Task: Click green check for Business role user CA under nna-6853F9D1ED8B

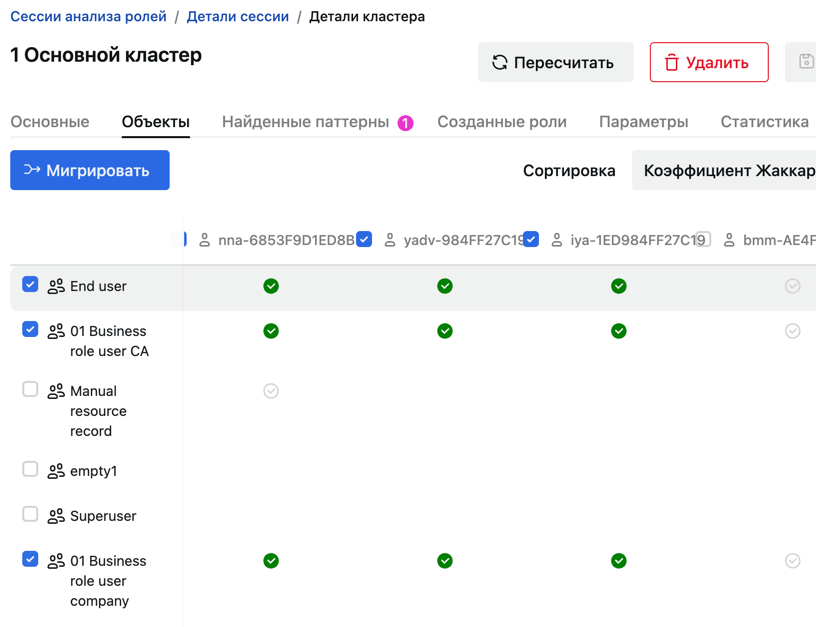Action: coord(271,331)
